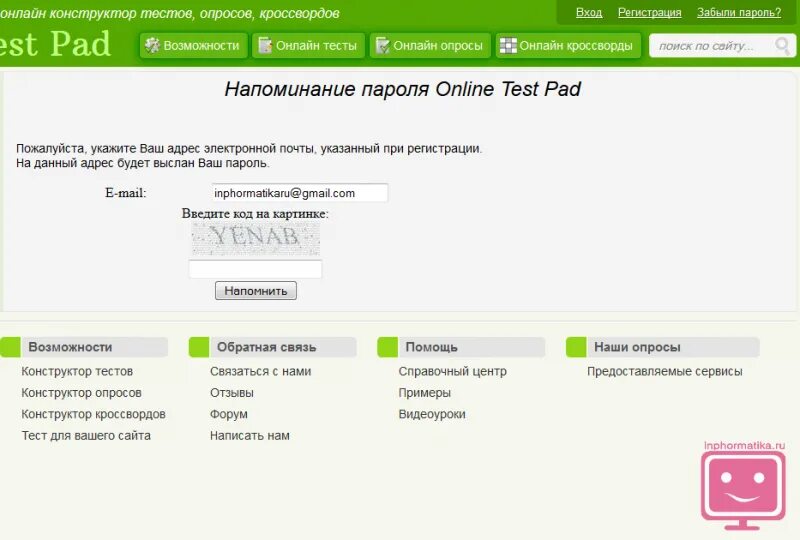This screenshot has height=540, width=800.
Task: Click the YENAB captcha image
Action: tap(255, 239)
